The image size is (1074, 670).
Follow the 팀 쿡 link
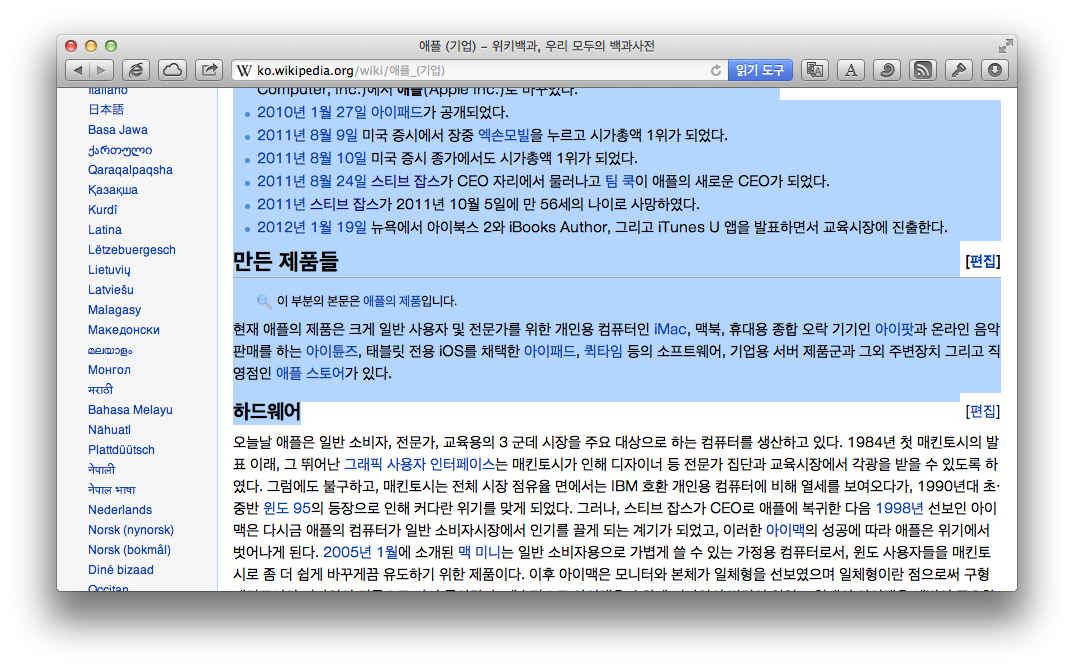click(x=620, y=181)
